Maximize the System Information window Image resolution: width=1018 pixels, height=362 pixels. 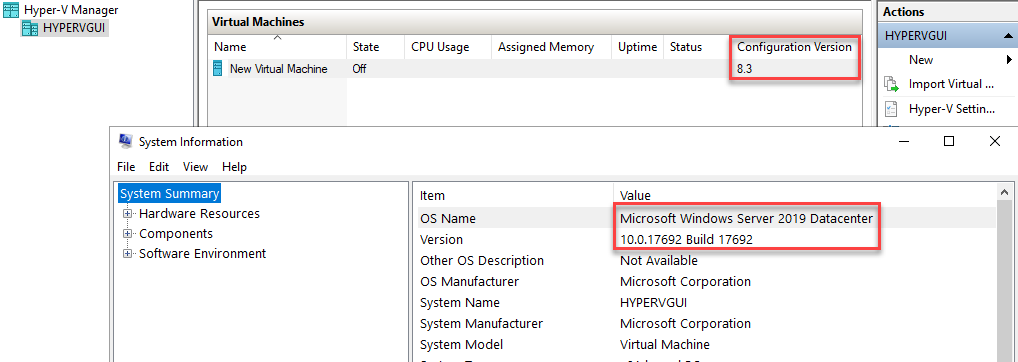point(949,141)
